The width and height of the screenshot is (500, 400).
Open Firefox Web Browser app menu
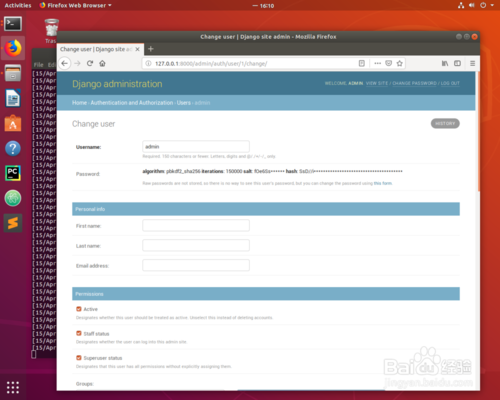click(x=75, y=5)
